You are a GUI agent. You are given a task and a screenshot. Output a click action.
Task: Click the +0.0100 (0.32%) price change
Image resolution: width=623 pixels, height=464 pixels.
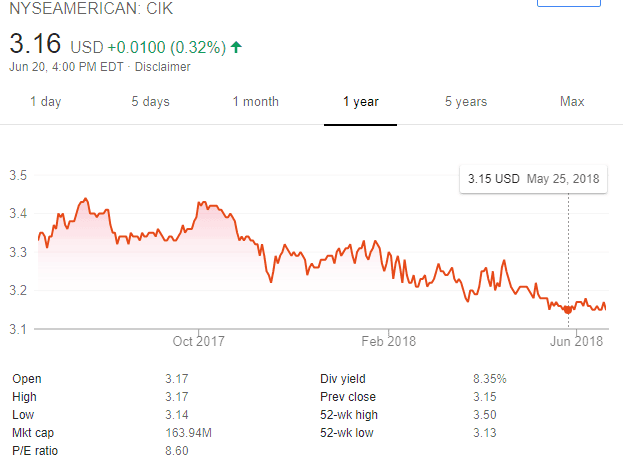click(x=165, y=47)
